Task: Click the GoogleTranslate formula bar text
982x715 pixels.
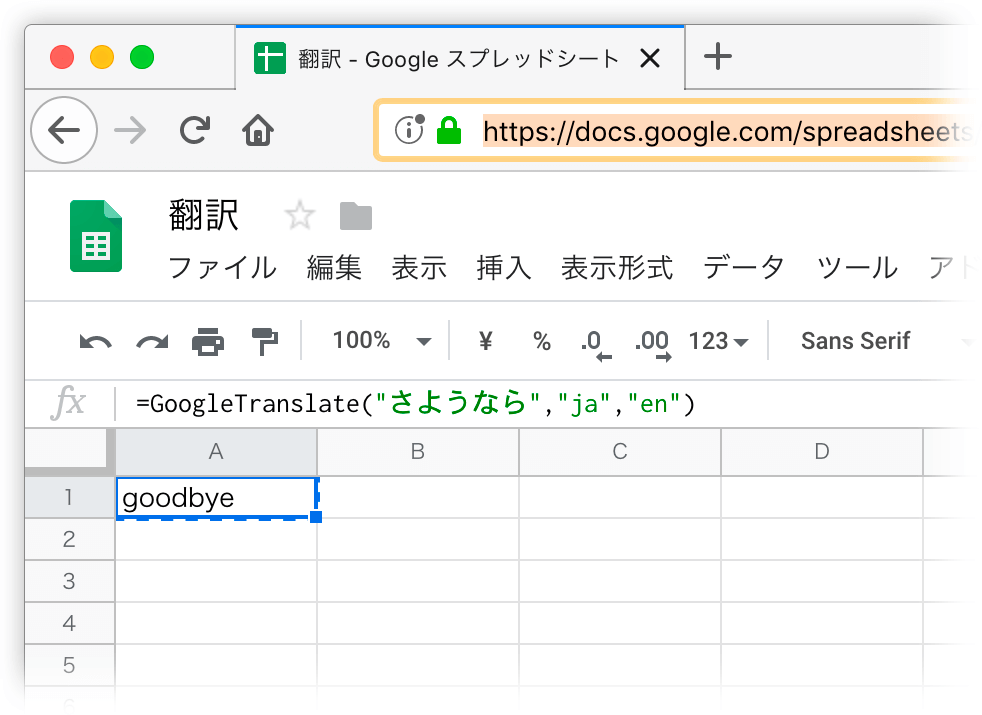Action: (x=416, y=403)
